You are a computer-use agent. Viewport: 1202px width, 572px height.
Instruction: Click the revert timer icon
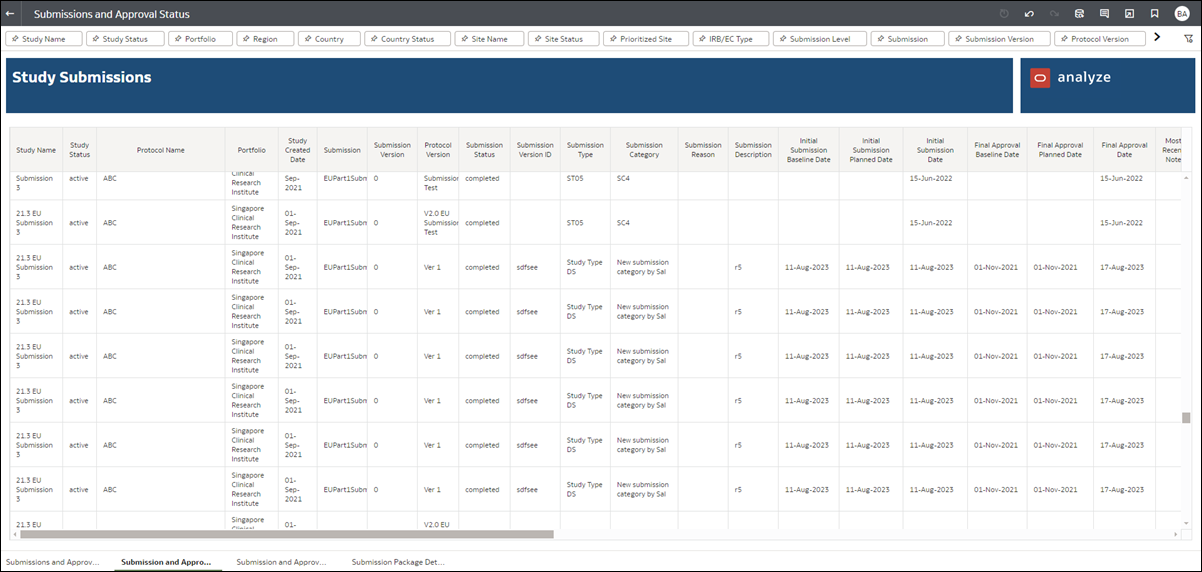tap(1004, 14)
